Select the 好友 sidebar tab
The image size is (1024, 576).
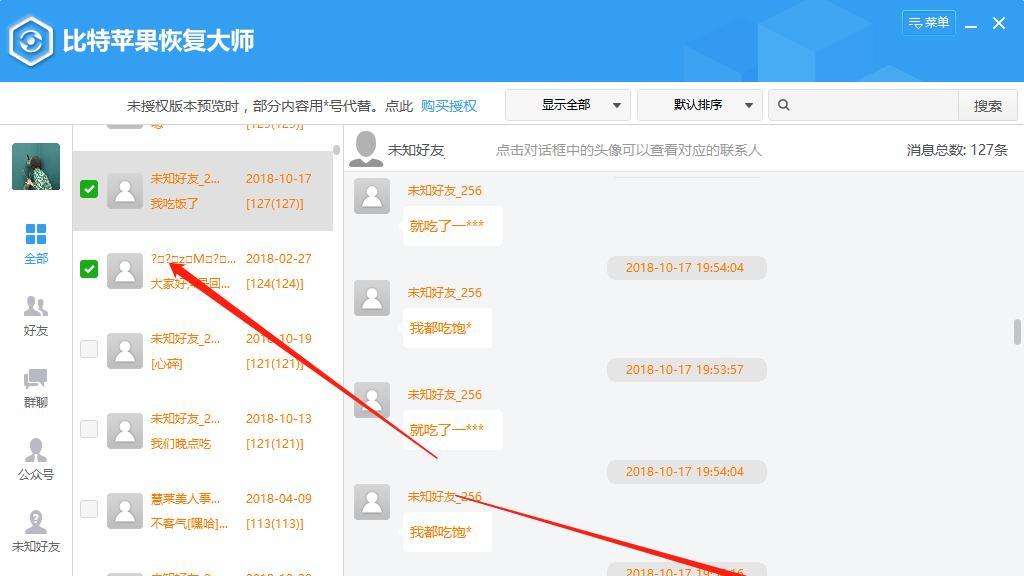point(36,316)
